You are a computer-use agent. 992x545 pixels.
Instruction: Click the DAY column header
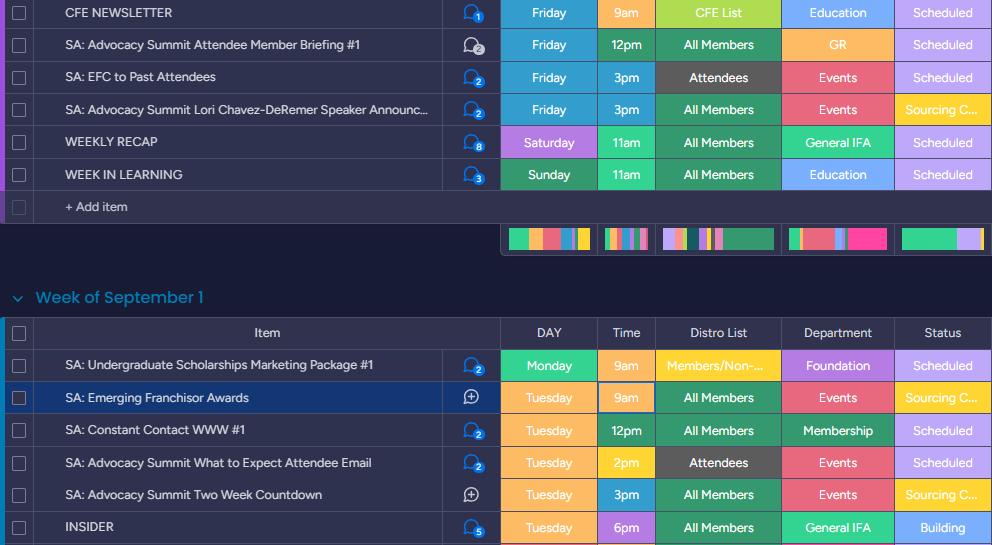(549, 333)
